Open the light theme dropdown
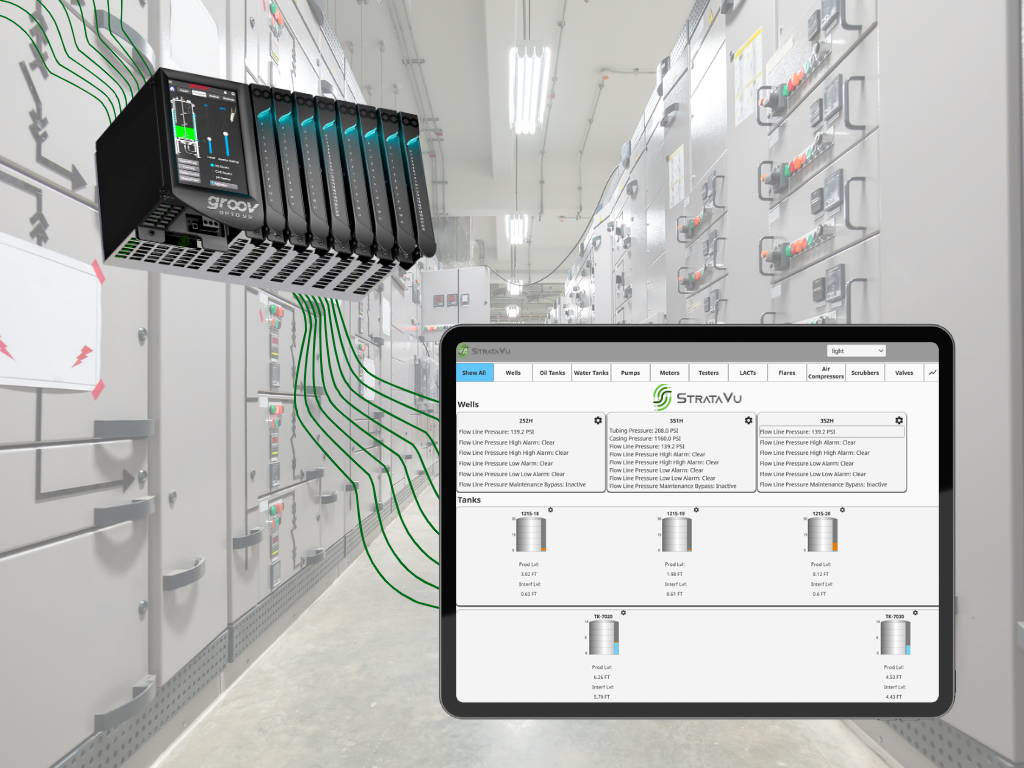 [x=856, y=350]
